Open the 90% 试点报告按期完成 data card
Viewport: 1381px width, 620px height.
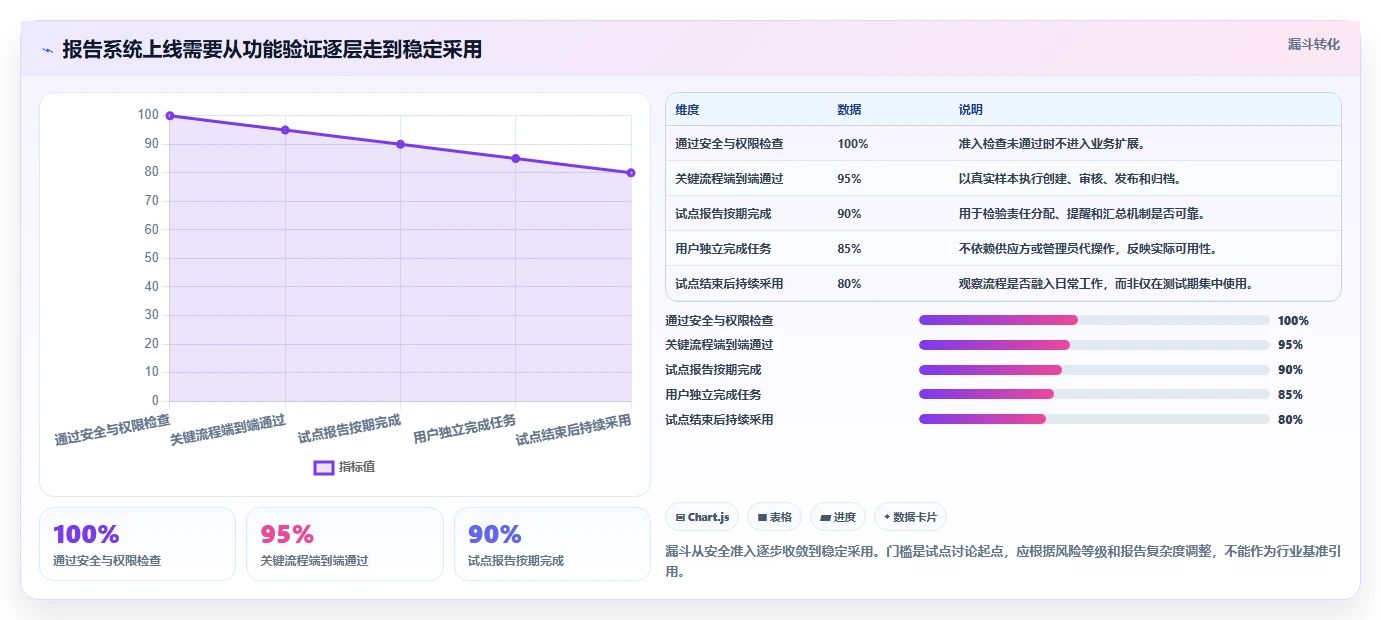pos(552,544)
